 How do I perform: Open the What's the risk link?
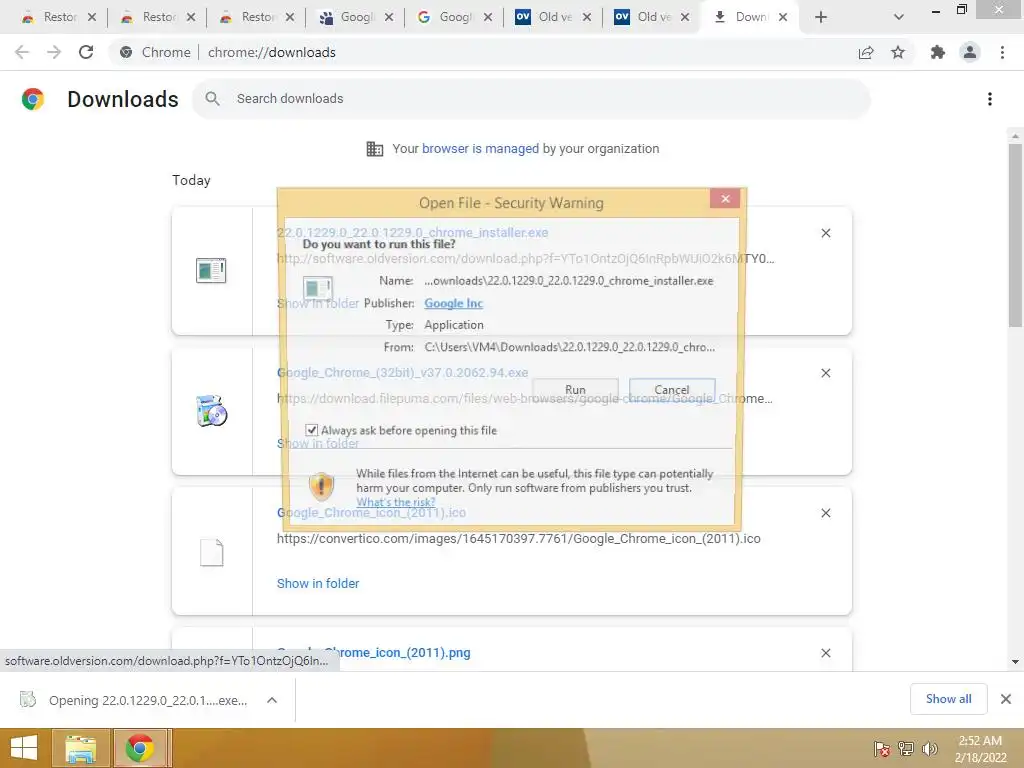point(395,502)
